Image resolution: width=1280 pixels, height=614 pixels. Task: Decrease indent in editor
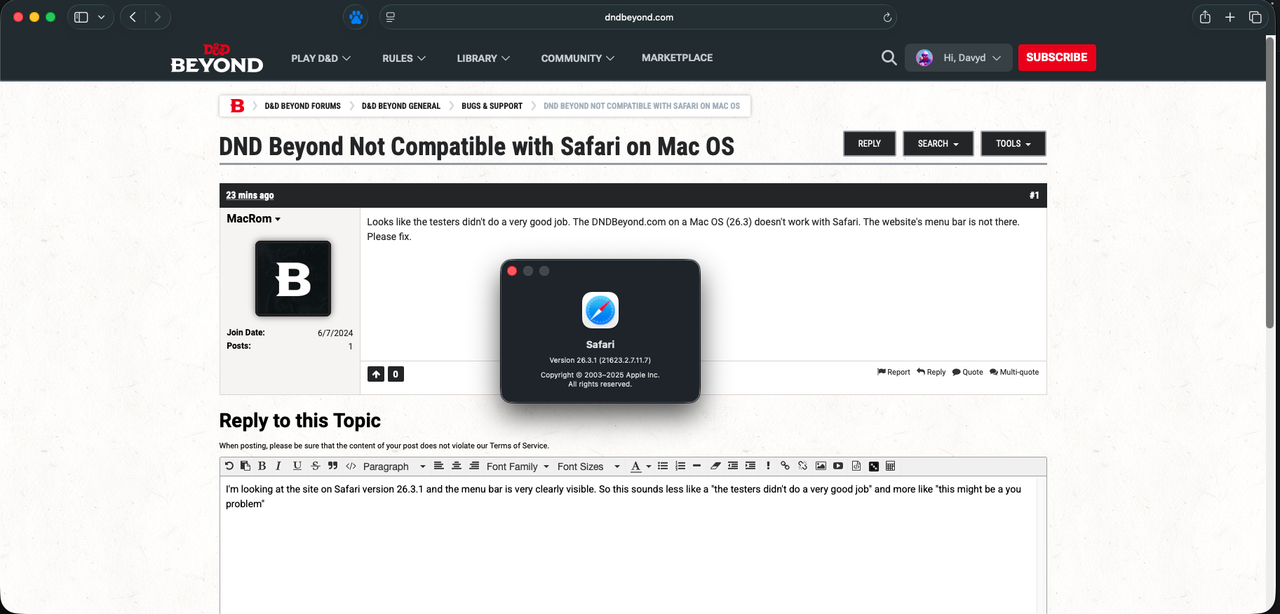pos(733,466)
